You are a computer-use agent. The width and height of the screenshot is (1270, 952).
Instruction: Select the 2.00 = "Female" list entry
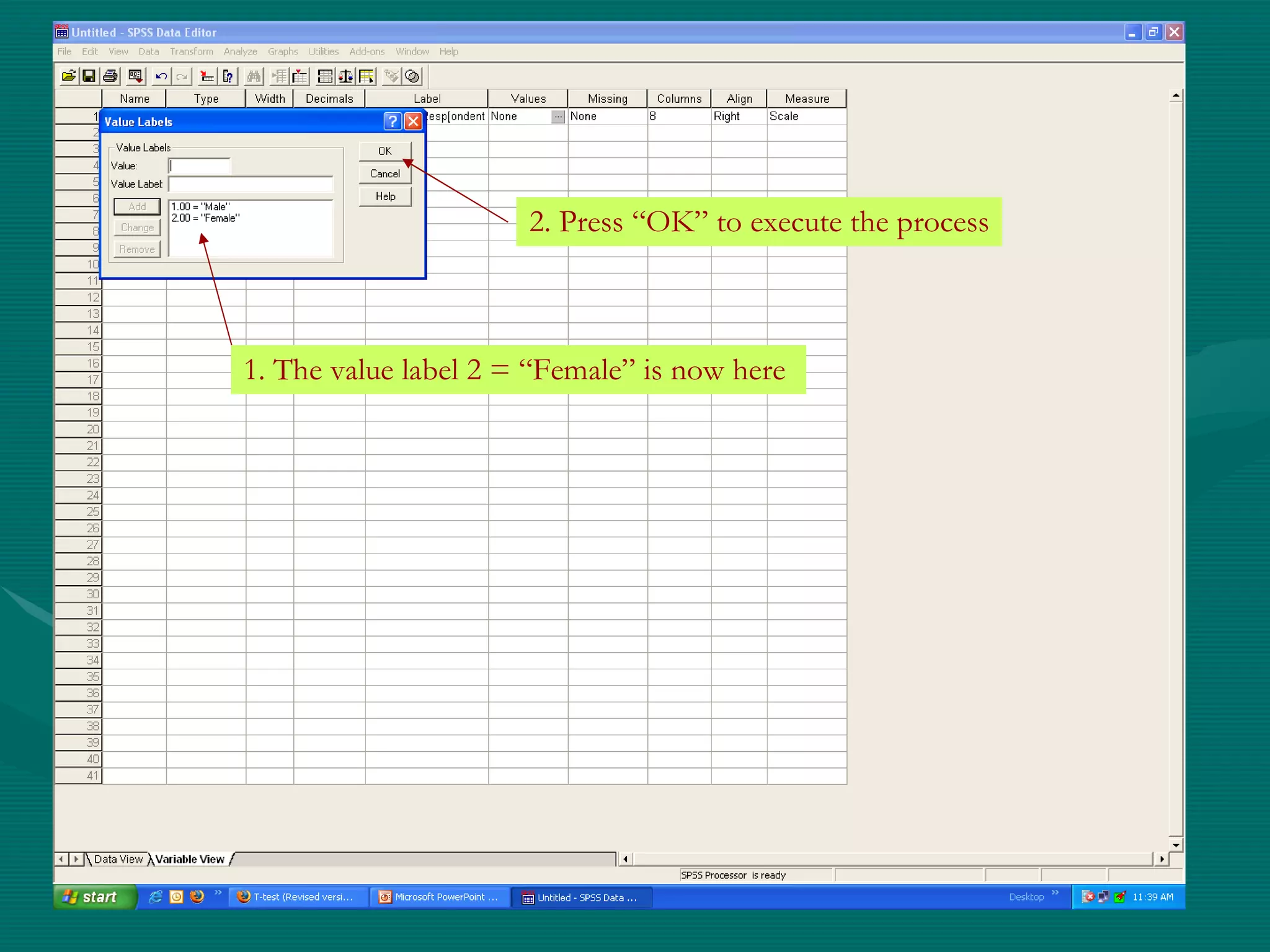click(x=206, y=218)
